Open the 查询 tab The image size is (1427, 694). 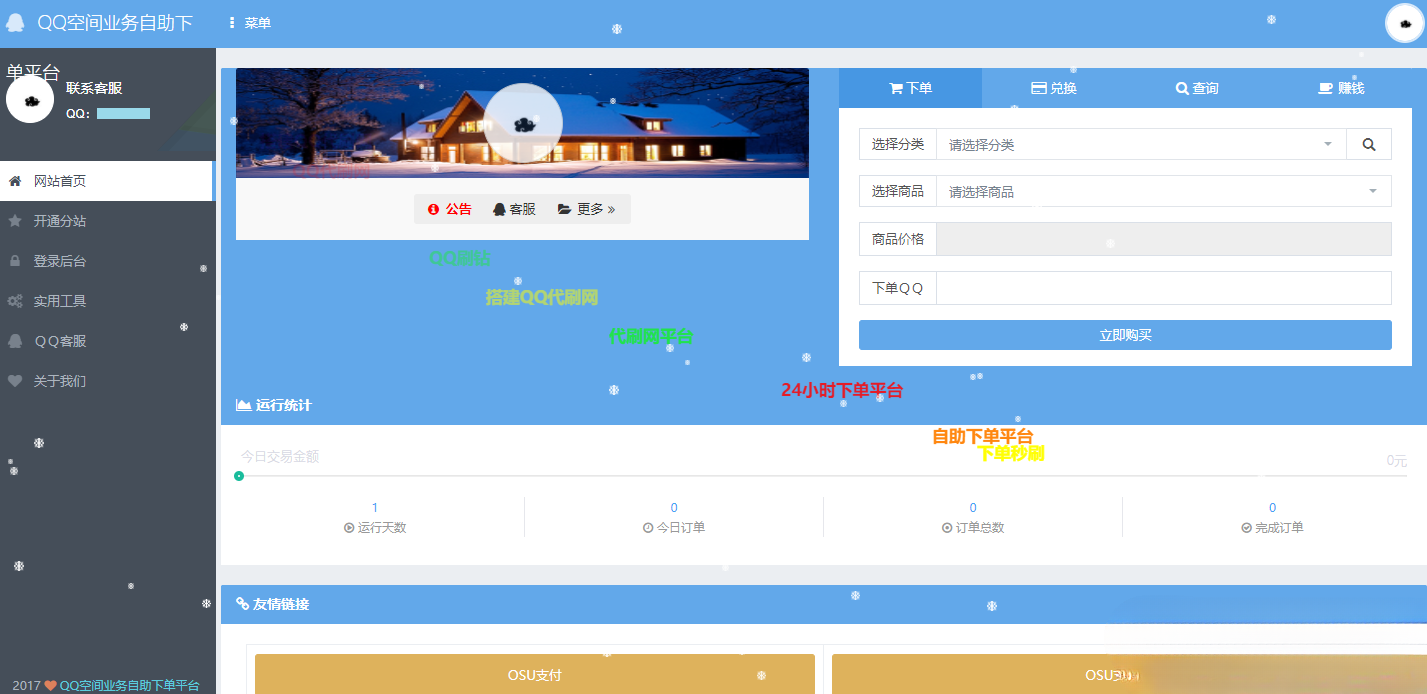point(1197,87)
